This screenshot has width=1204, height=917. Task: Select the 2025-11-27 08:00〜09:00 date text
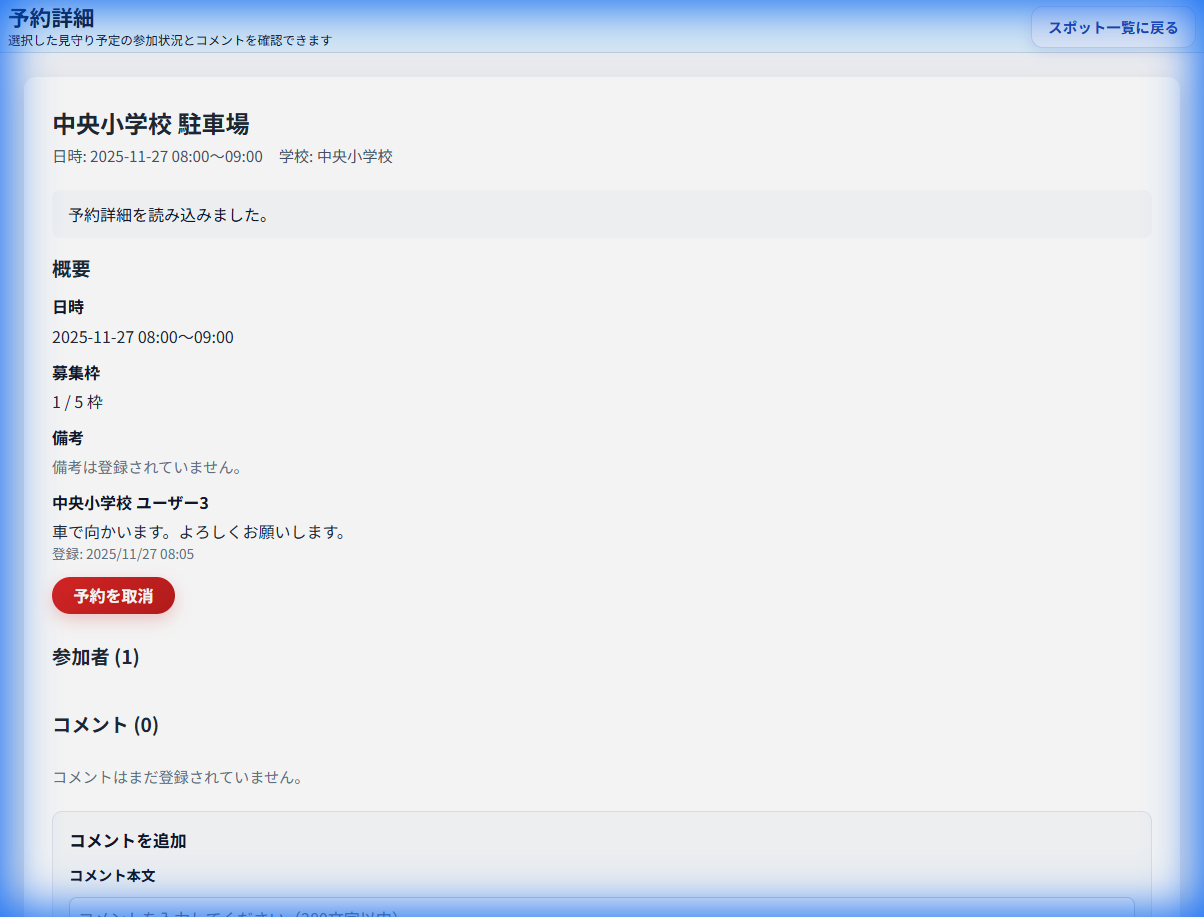click(142, 337)
